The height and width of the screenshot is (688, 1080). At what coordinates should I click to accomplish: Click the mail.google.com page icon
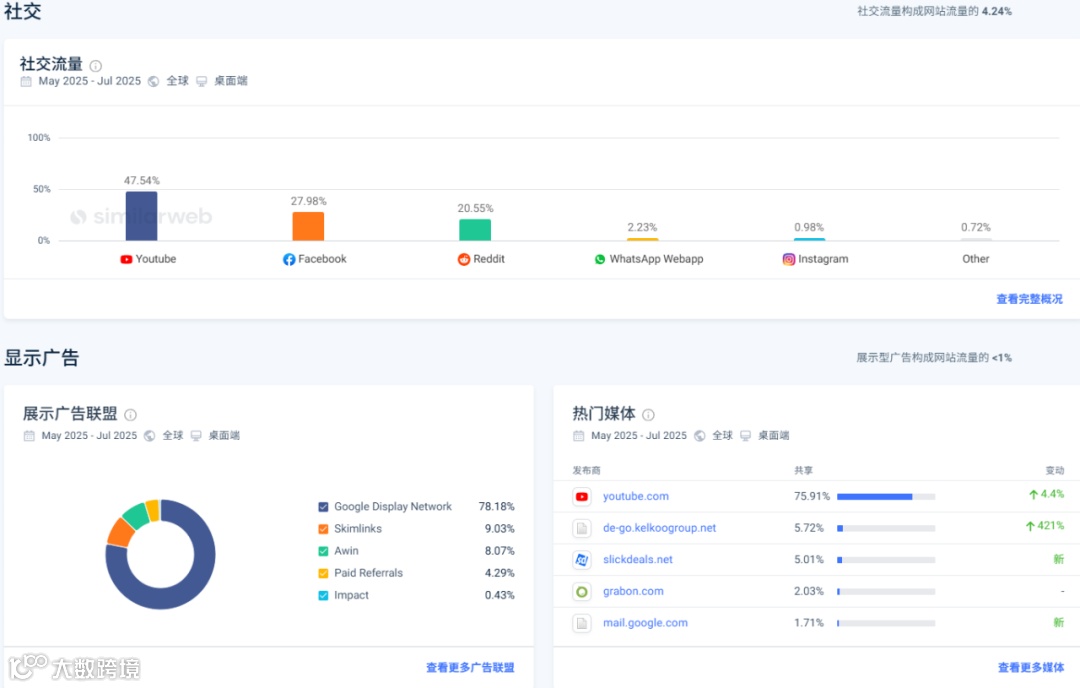(x=582, y=623)
